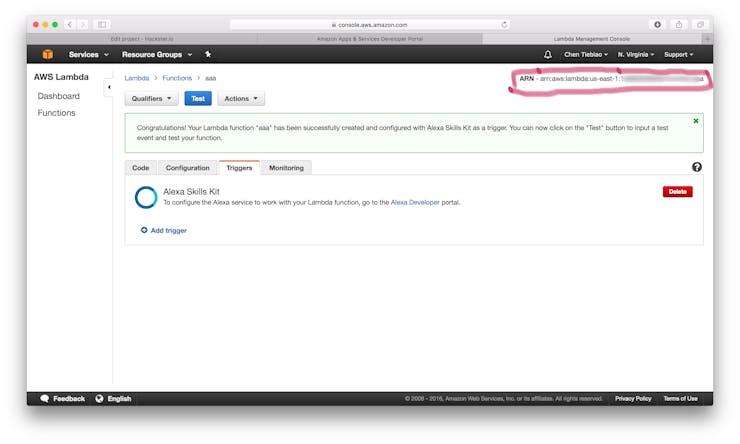Click the Safari back arrow
The width and height of the screenshot is (740, 444).
(70, 25)
